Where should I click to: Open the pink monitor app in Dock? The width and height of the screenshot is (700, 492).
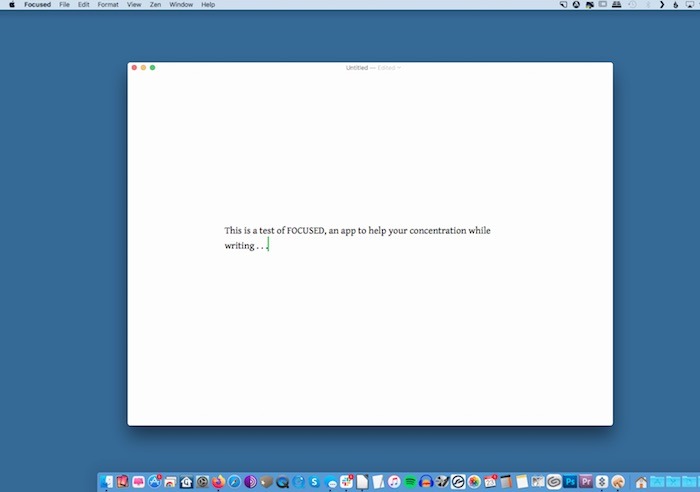[138, 481]
